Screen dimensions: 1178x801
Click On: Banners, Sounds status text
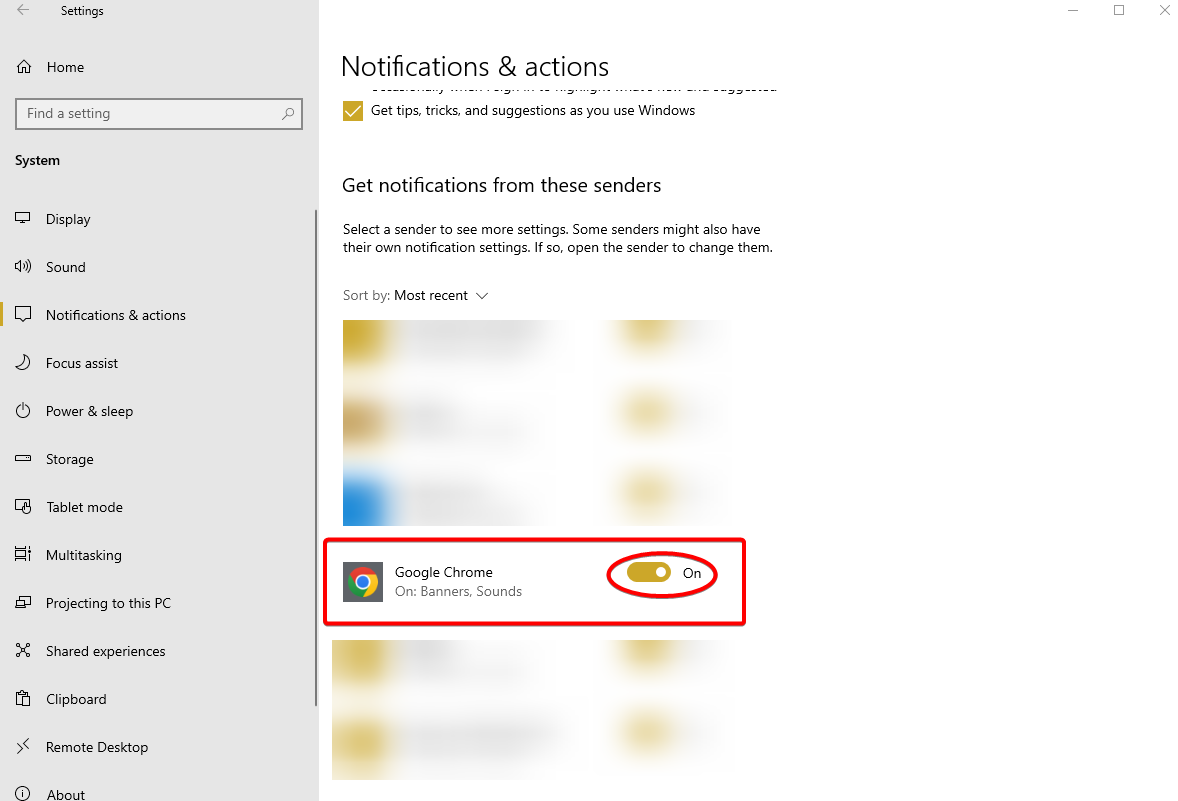click(x=458, y=591)
